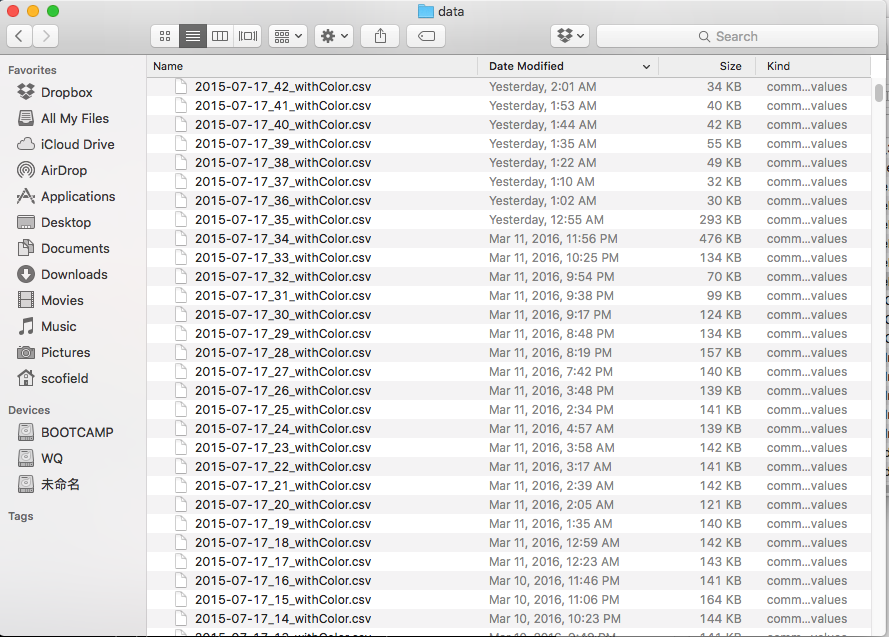
Task: Open the Applications folder in sidebar
Action: point(78,196)
